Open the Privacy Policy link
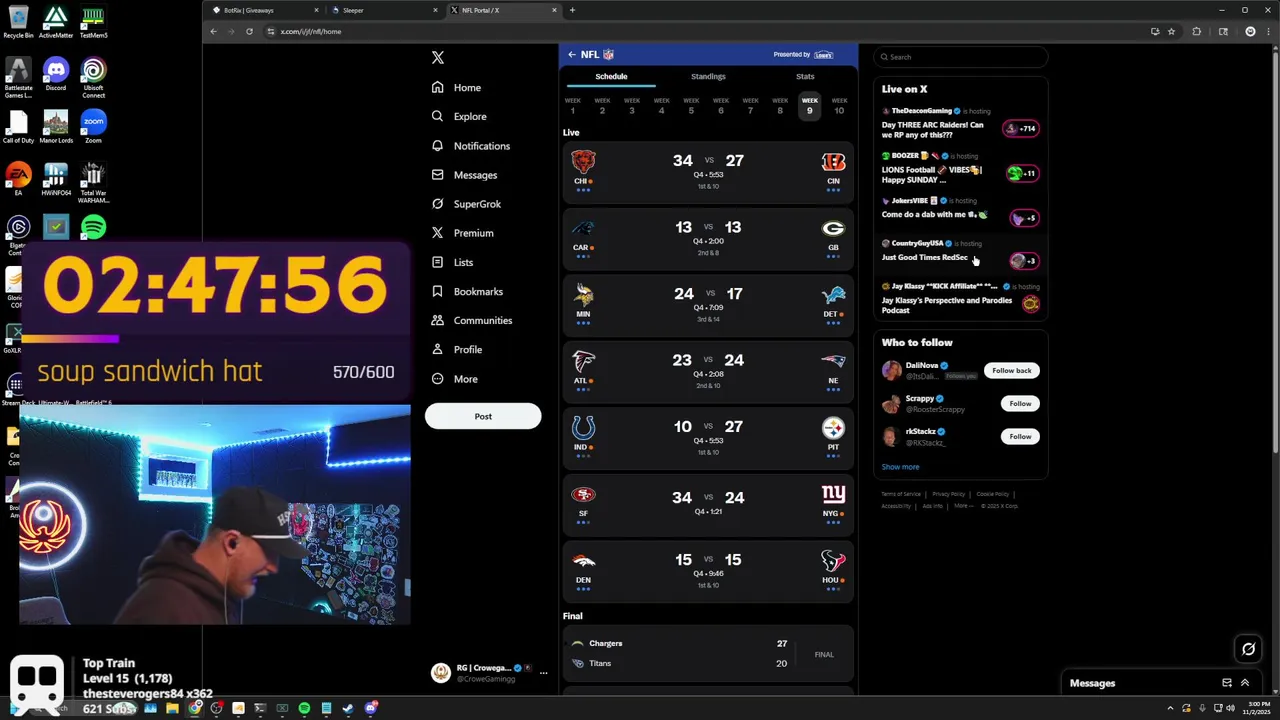This screenshot has width=1280, height=720. (x=949, y=494)
